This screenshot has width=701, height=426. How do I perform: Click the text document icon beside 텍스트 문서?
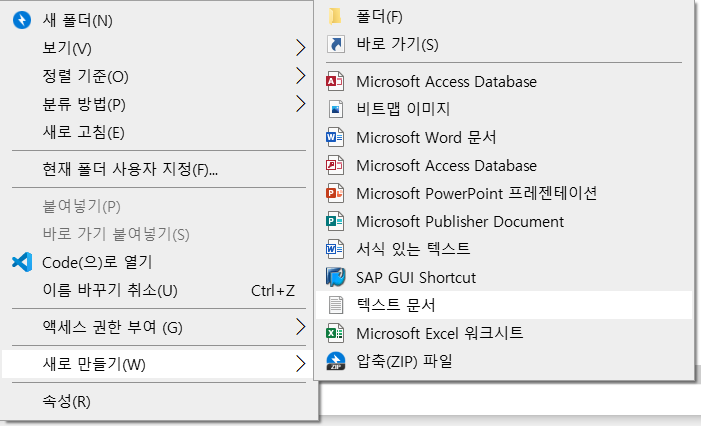tap(336, 305)
